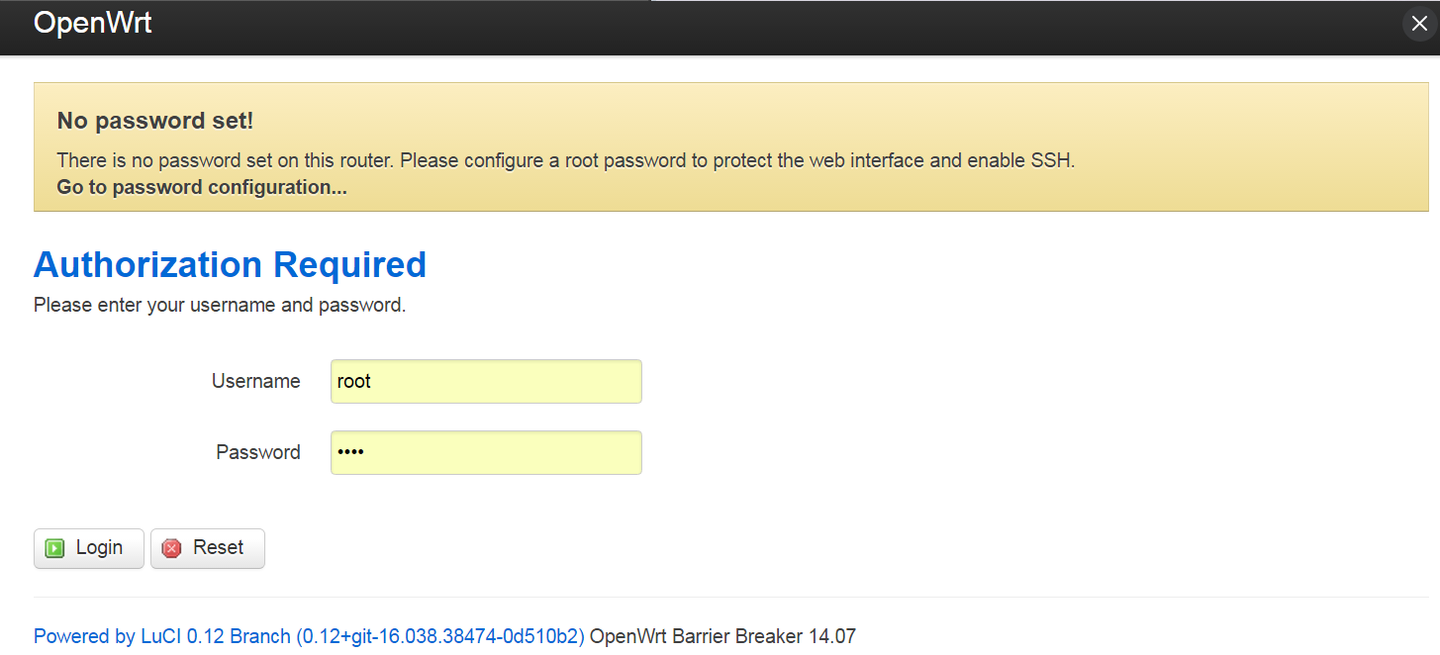Click the Username field label

(256, 381)
